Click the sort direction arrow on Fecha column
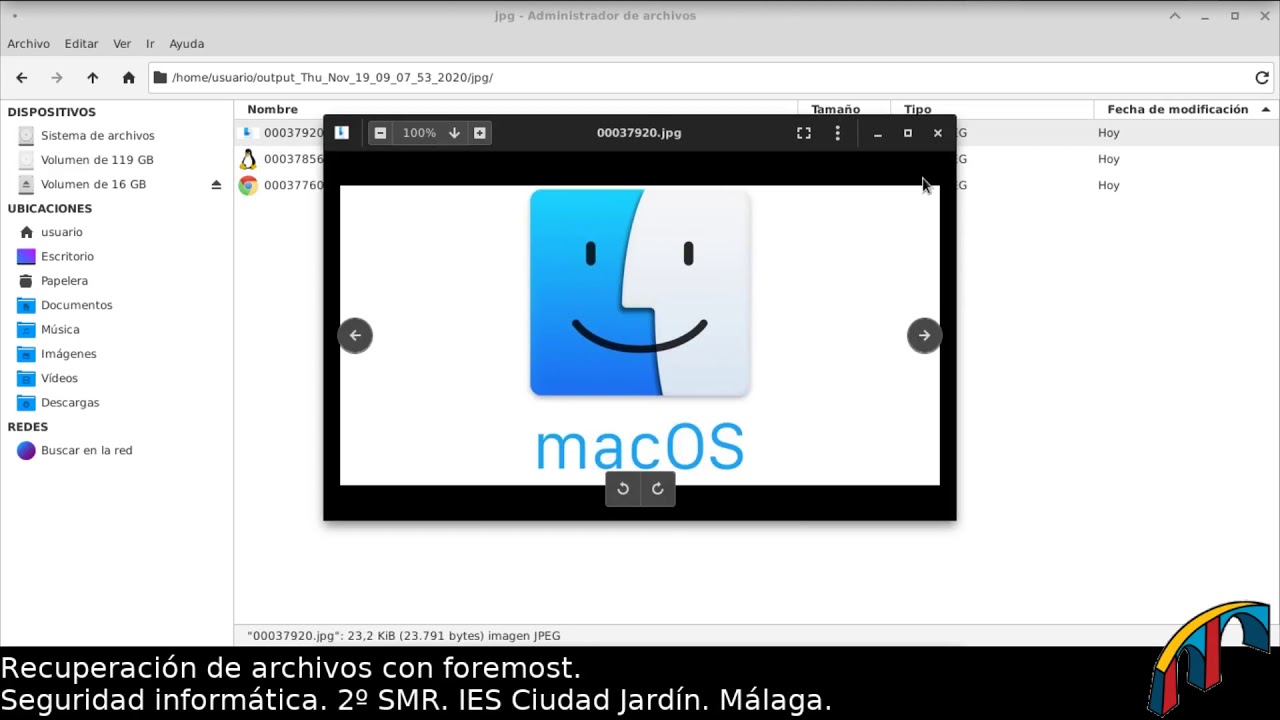Viewport: 1280px width, 720px height. point(1265,109)
